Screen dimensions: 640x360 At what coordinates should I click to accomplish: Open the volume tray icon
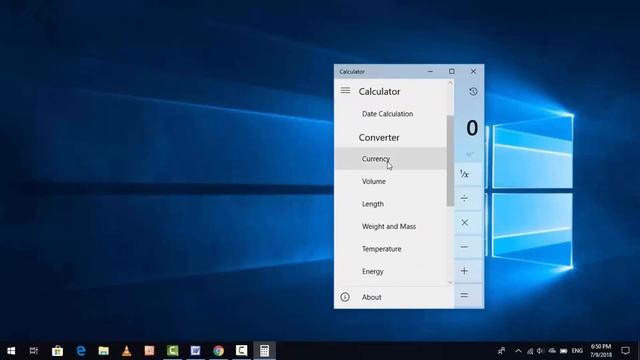click(541, 351)
